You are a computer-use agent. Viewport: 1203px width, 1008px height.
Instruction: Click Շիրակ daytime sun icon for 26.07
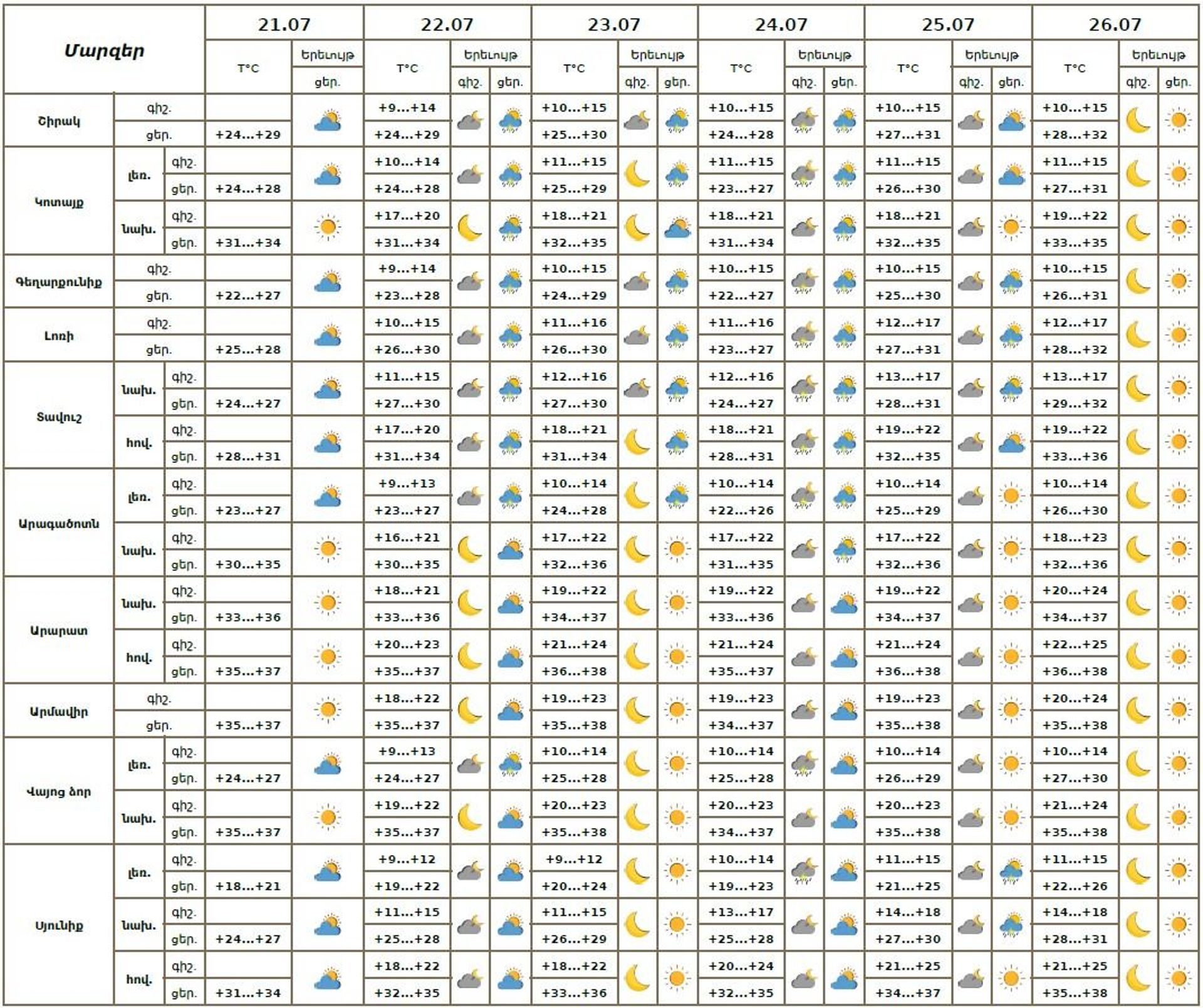(x=1178, y=120)
